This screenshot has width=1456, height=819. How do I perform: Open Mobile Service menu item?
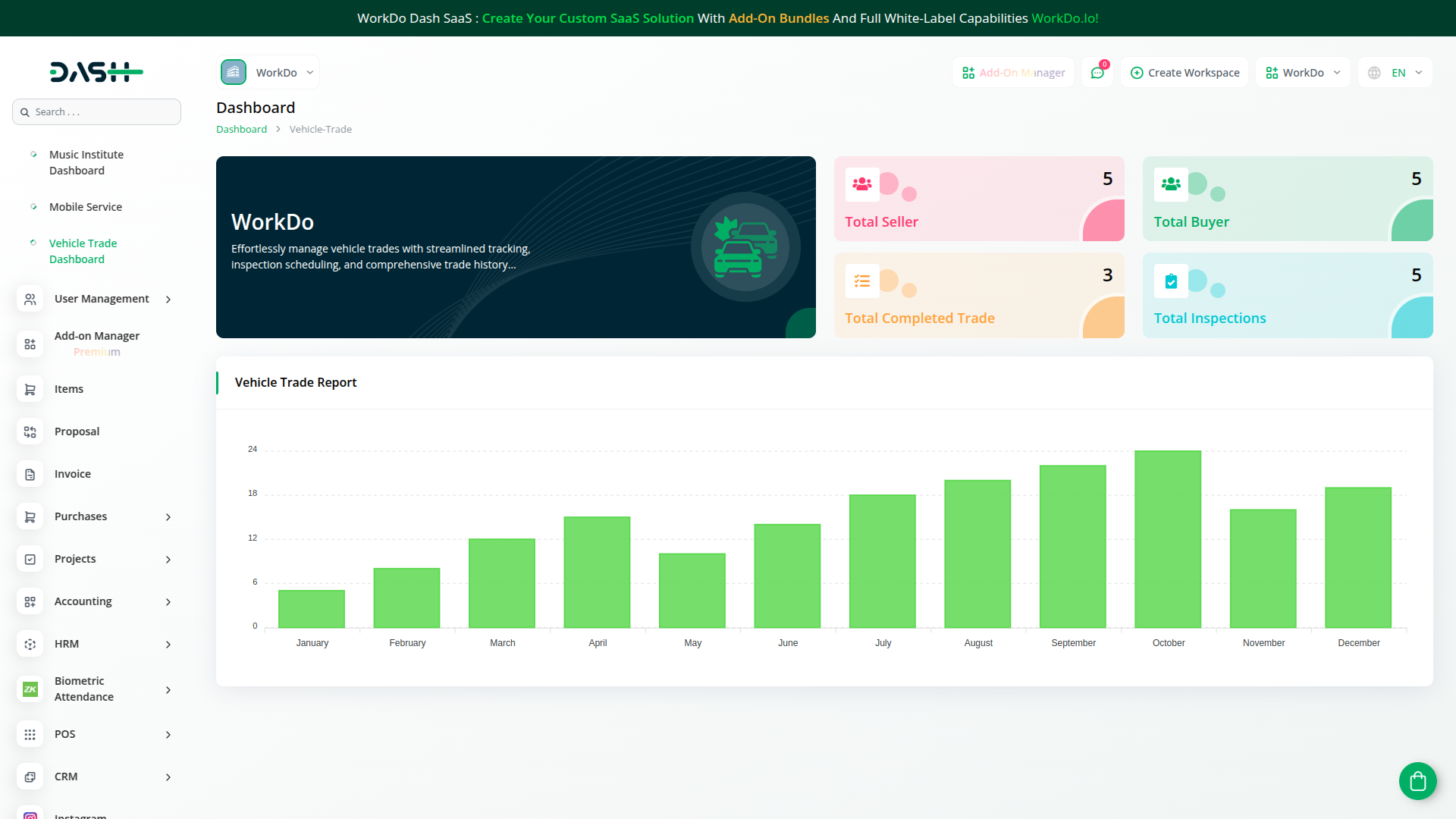point(85,207)
